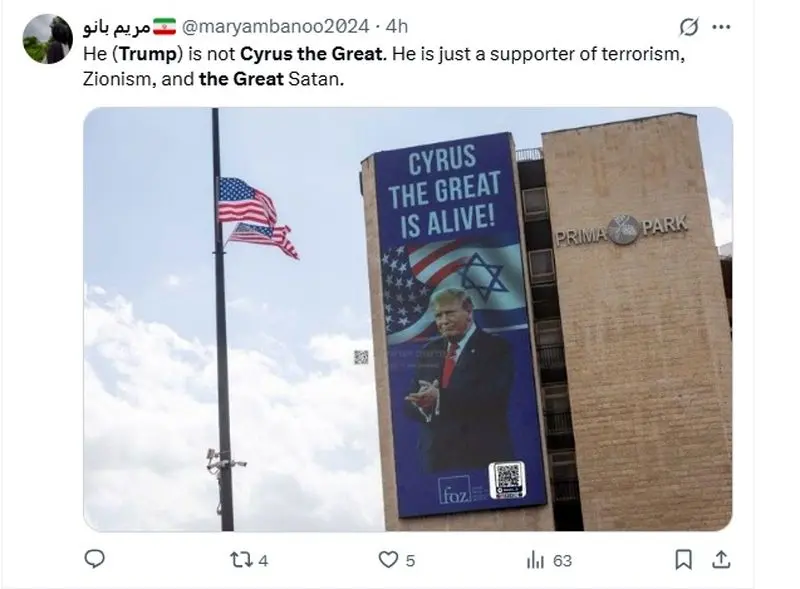Click the Prima Park sign in the photo
Viewport: 800px width, 589px height.
622,230
